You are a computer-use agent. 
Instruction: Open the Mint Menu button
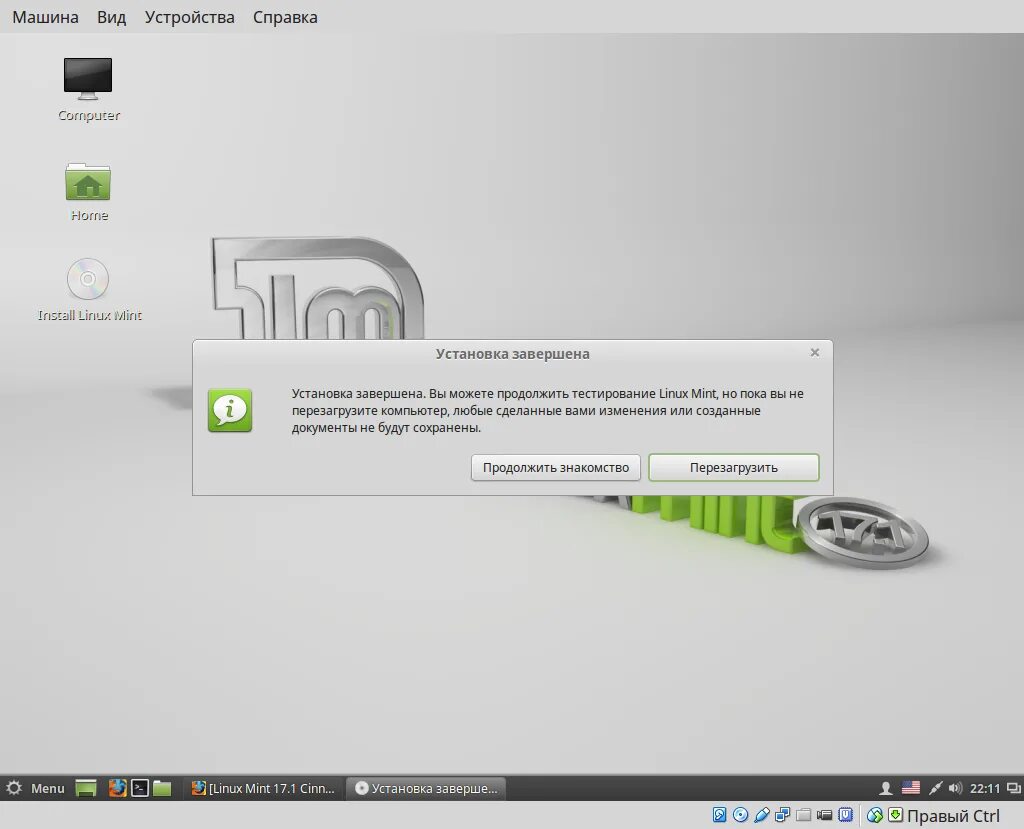tap(36, 788)
